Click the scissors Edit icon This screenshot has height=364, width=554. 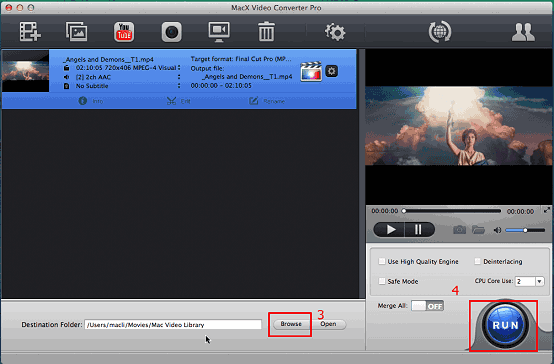(171, 101)
